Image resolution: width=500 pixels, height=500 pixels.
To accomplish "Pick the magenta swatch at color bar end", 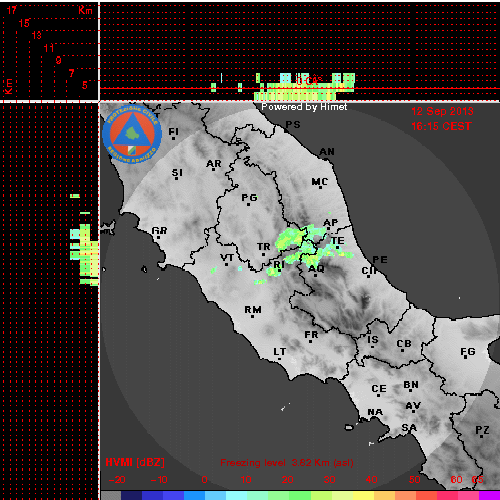I will coord(489,495).
